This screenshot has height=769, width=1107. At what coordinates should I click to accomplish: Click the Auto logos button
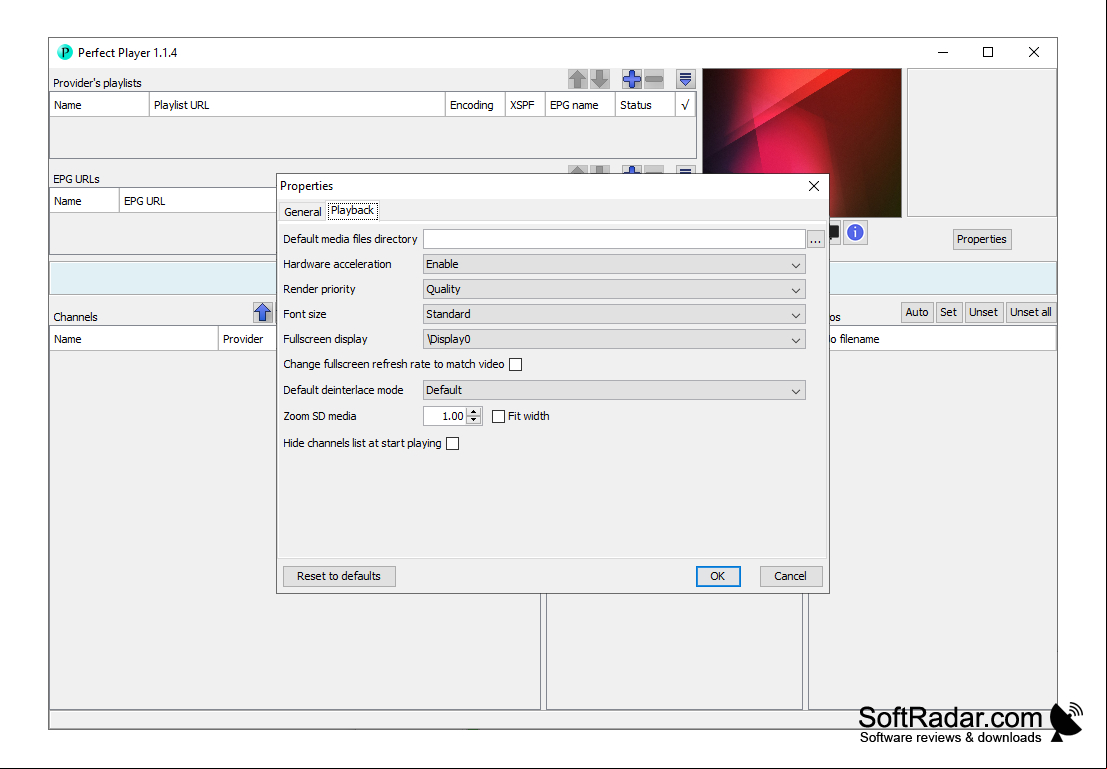(917, 312)
